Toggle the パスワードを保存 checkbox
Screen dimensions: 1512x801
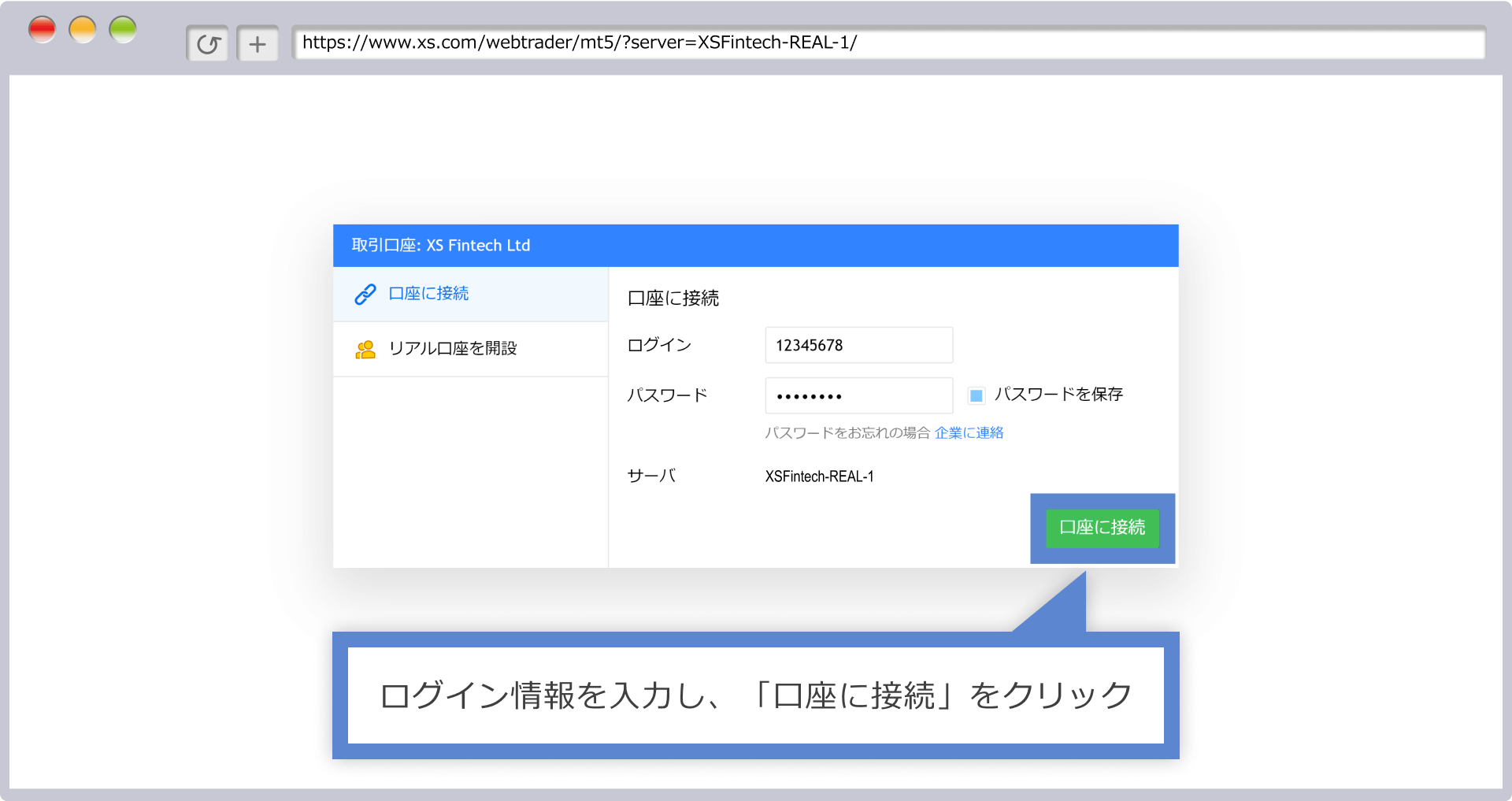[x=976, y=395]
